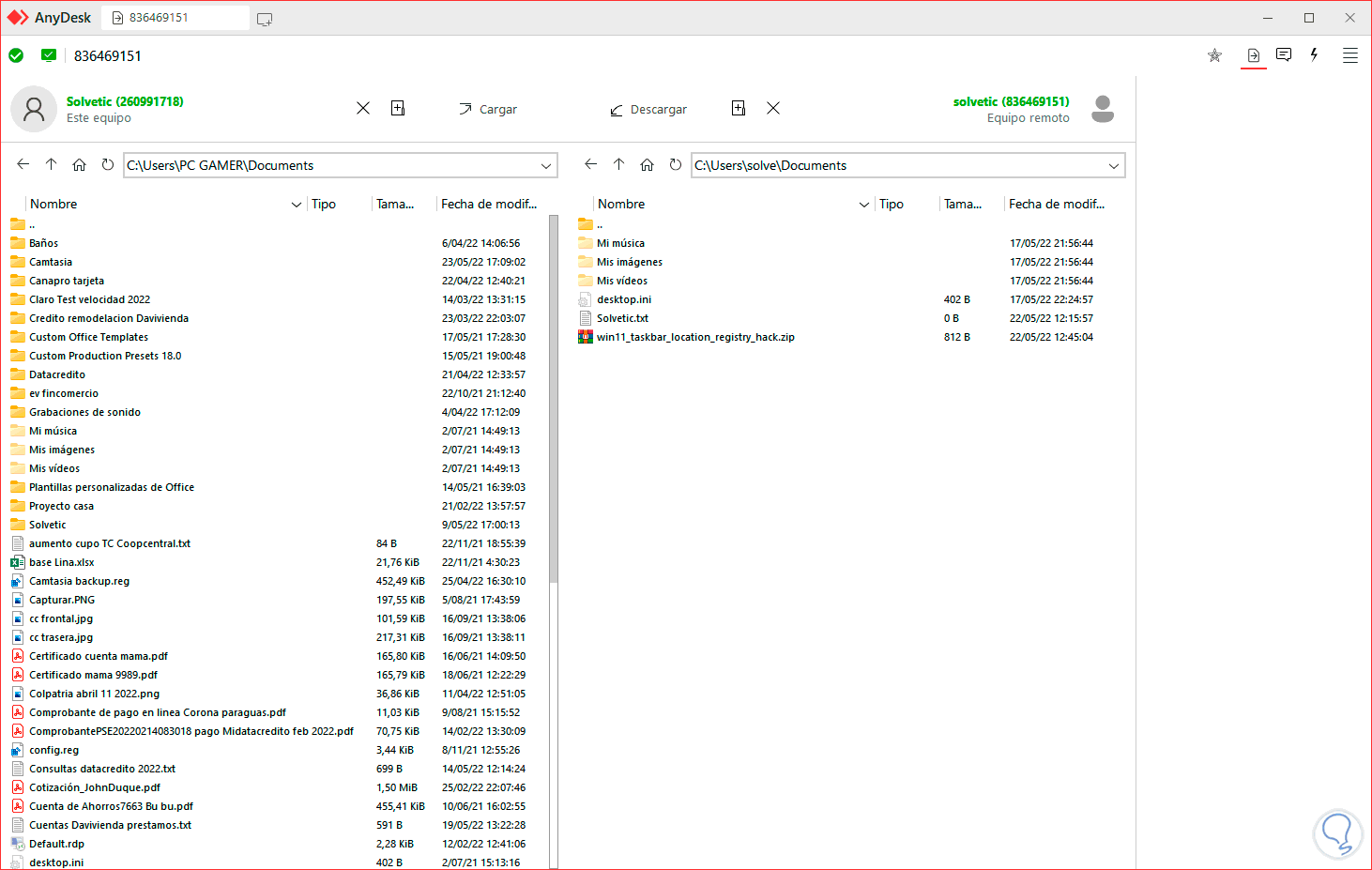Image resolution: width=1372 pixels, height=870 pixels.
Task: Click the Cargar upload button
Action: pyautogui.click(x=488, y=109)
